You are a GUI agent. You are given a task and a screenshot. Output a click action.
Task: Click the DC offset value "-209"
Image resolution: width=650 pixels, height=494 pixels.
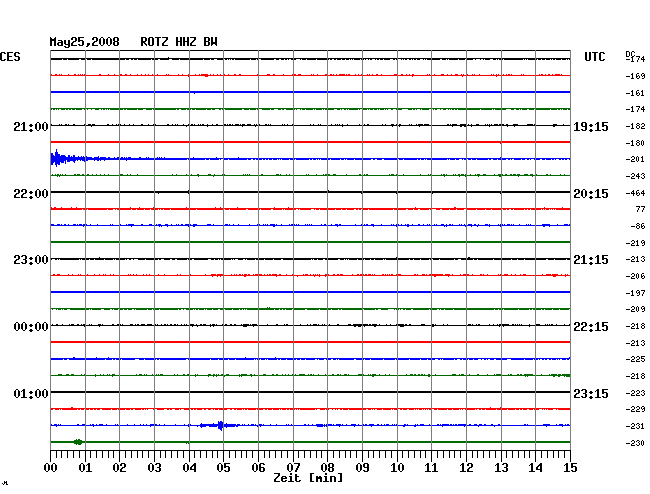[635, 309]
